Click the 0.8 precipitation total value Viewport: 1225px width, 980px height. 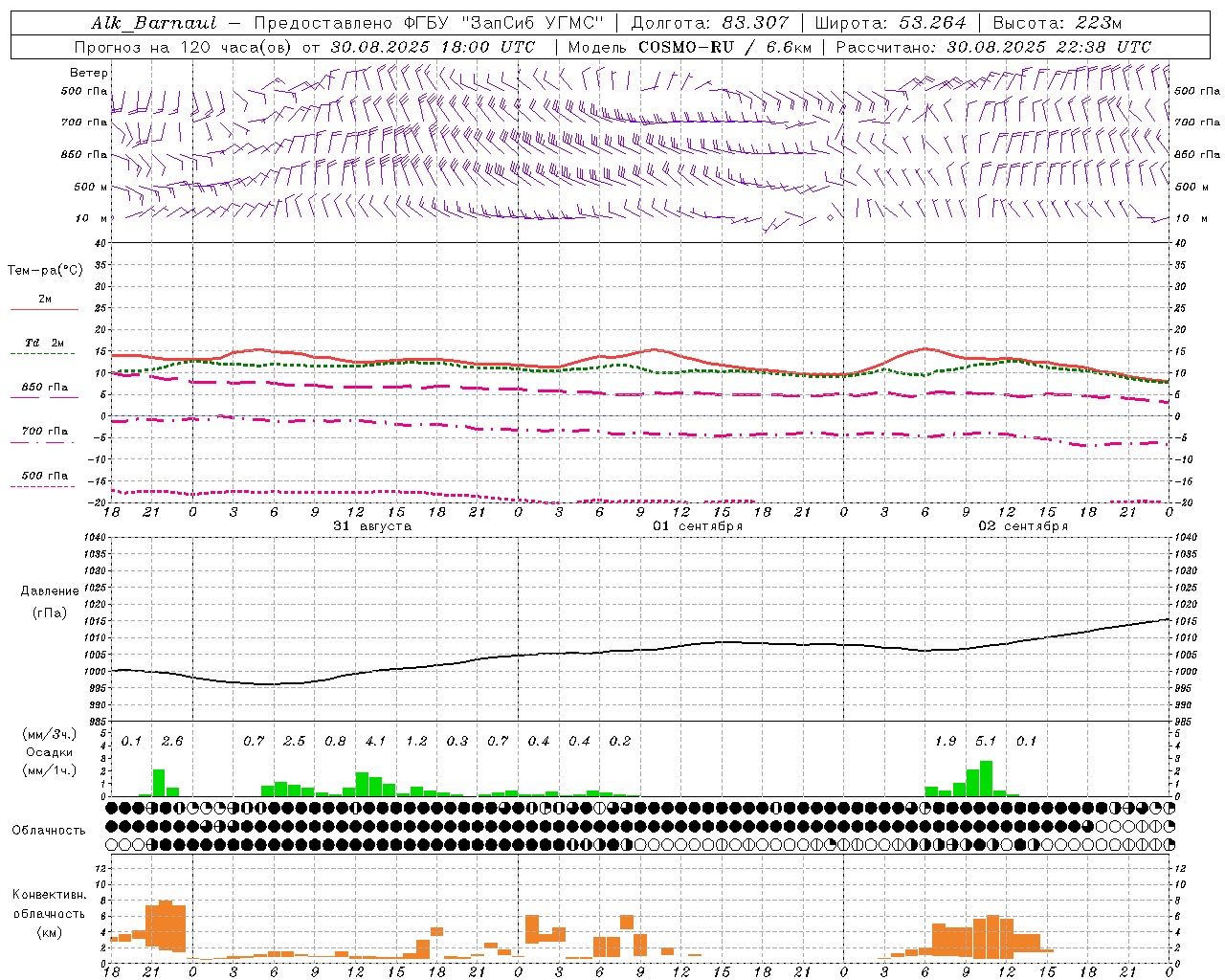335,741
